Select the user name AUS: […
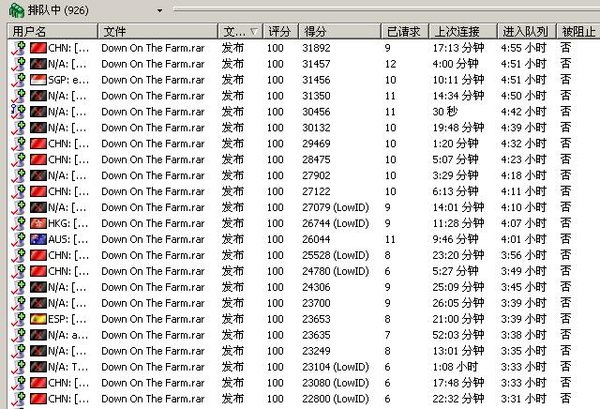Image resolution: width=600 pixels, height=409 pixels. [68, 239]
